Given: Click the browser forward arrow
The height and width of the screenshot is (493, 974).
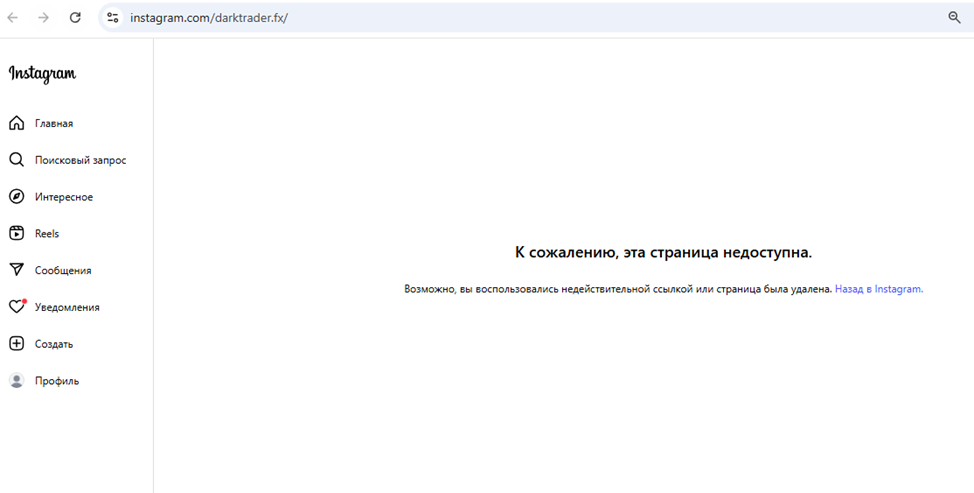Looking at the screenshot, I should (43, 17).
